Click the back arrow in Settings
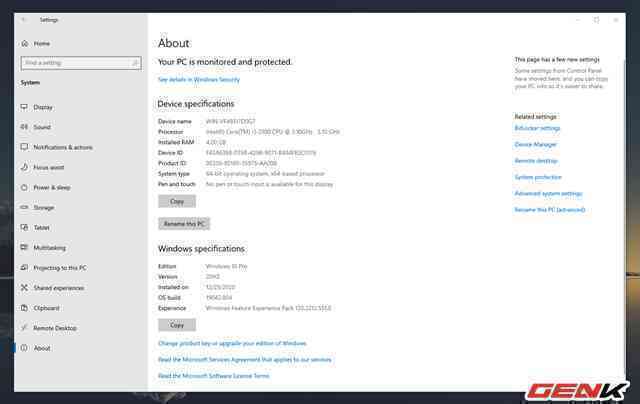The width and height of the screenshot is (640, 404). pyautogui.click(x=24, y=20)
